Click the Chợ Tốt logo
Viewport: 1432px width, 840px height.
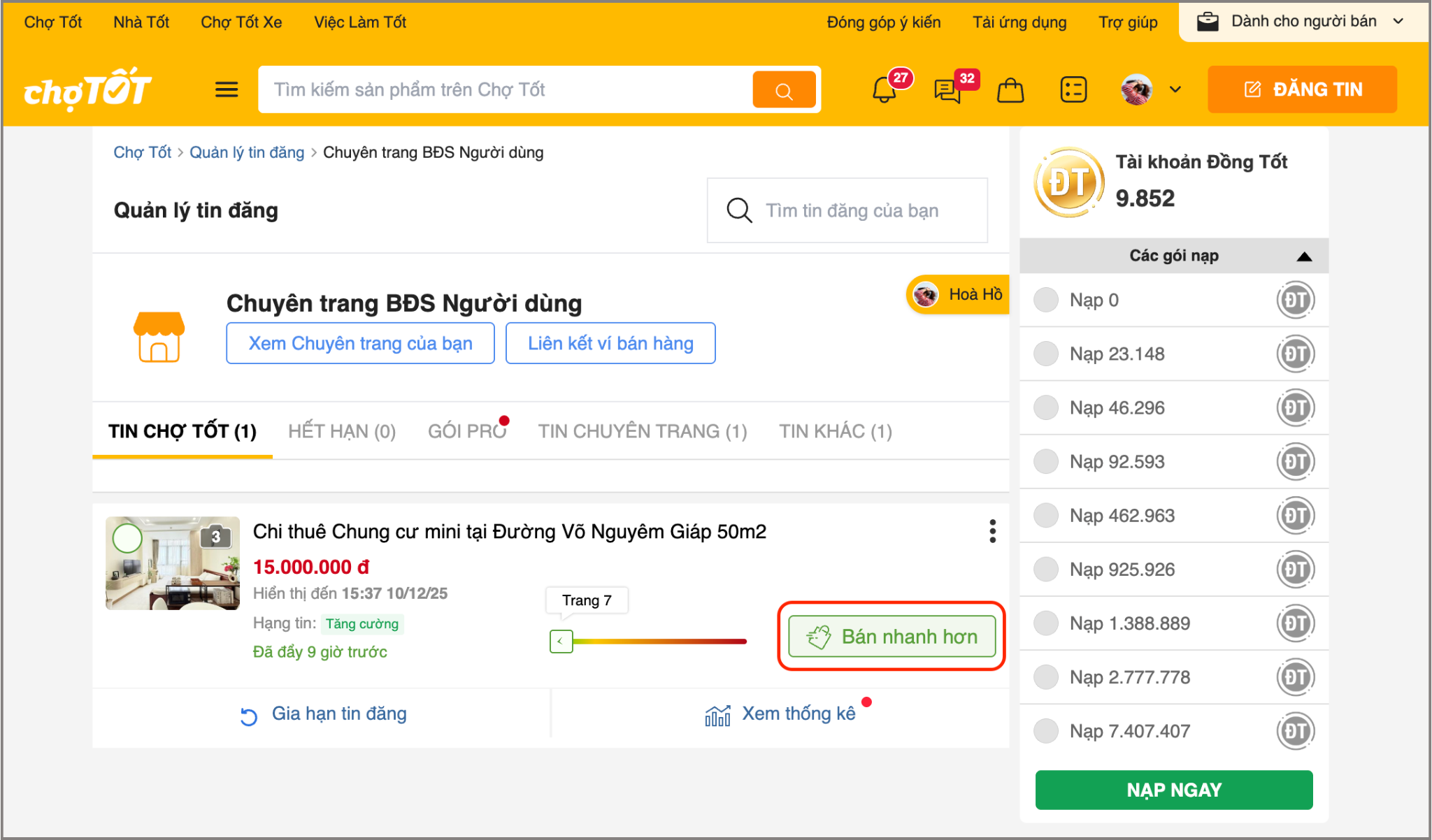pyautogui.click(x=88, y=89)
